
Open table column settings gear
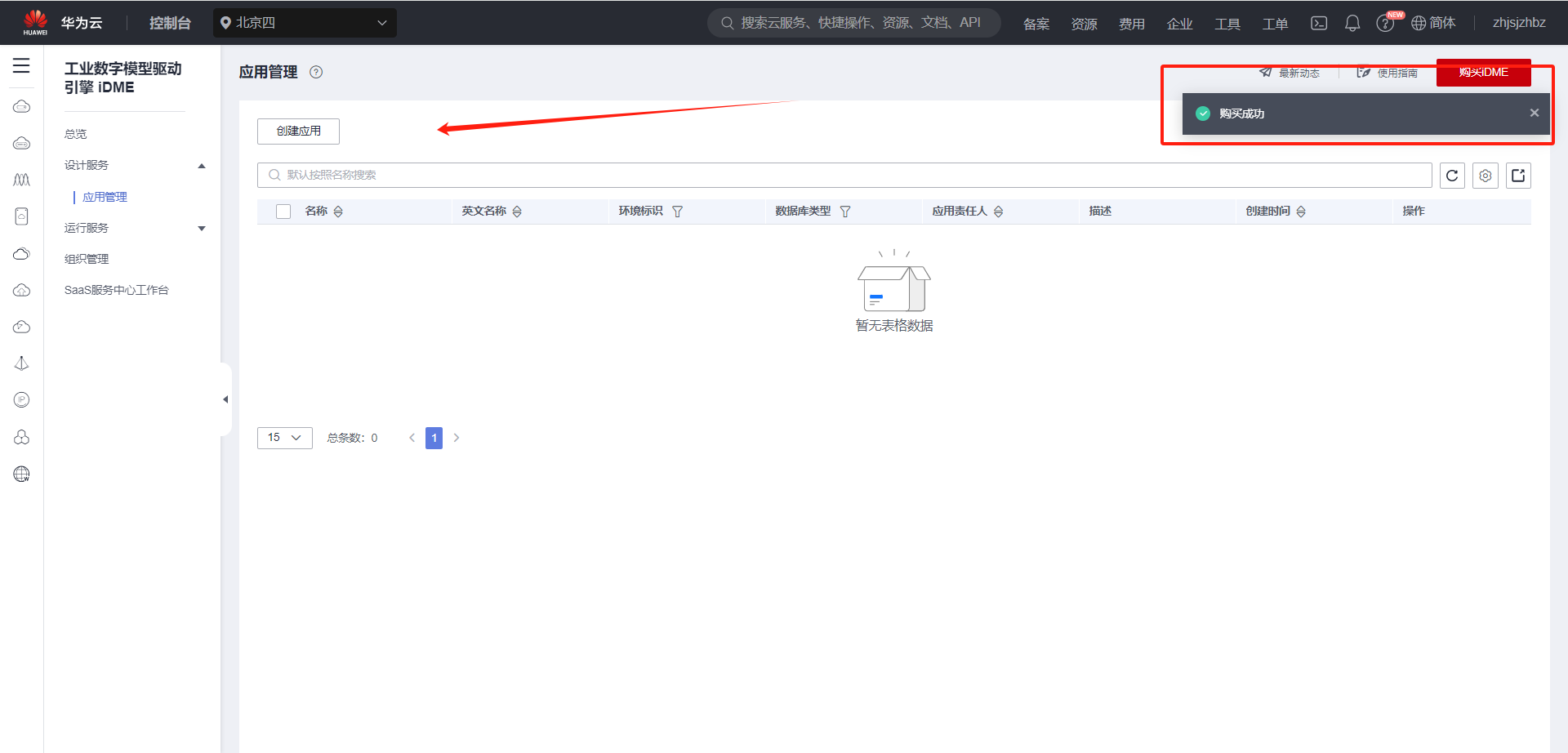point(1486,176)
